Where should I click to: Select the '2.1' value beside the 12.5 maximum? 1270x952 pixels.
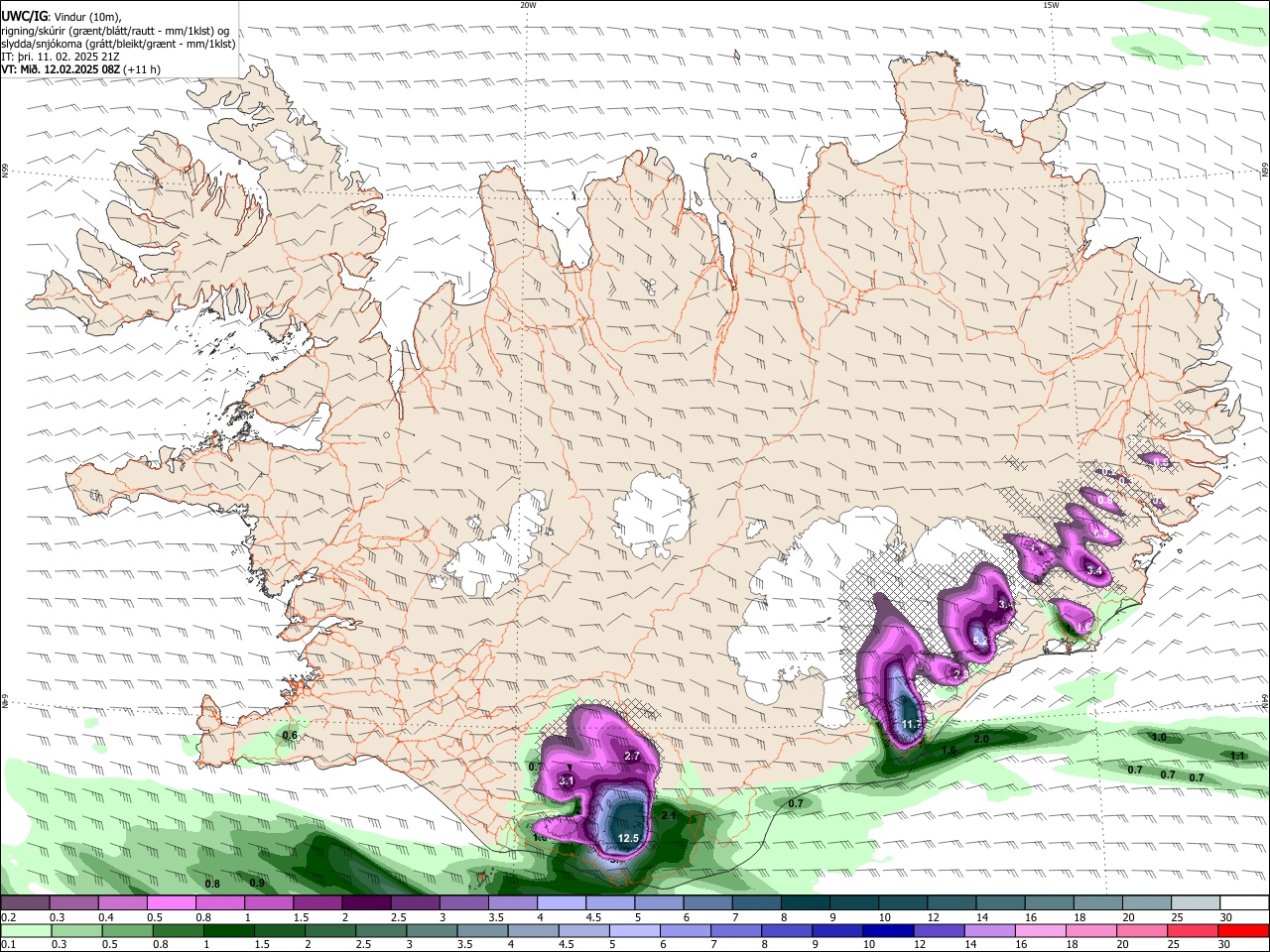point(668,815)
